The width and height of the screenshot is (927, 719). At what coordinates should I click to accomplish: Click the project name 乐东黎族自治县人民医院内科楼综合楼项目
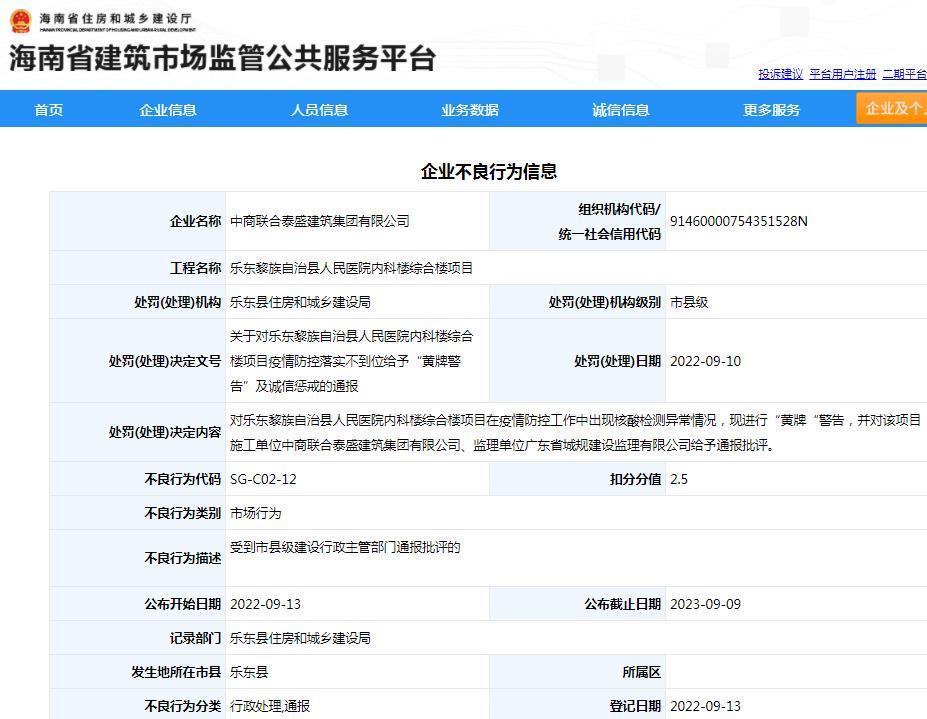coord(351,268)
